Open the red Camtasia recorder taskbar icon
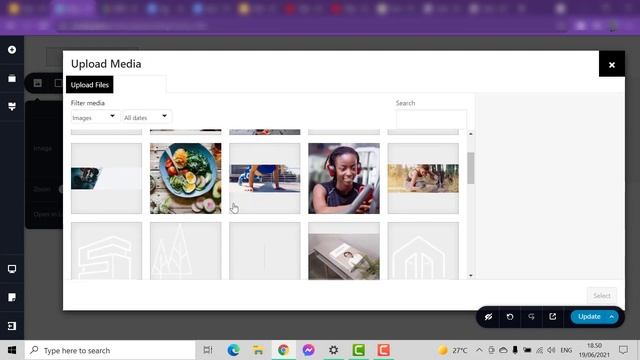640x360 pixels. (383, 350)
